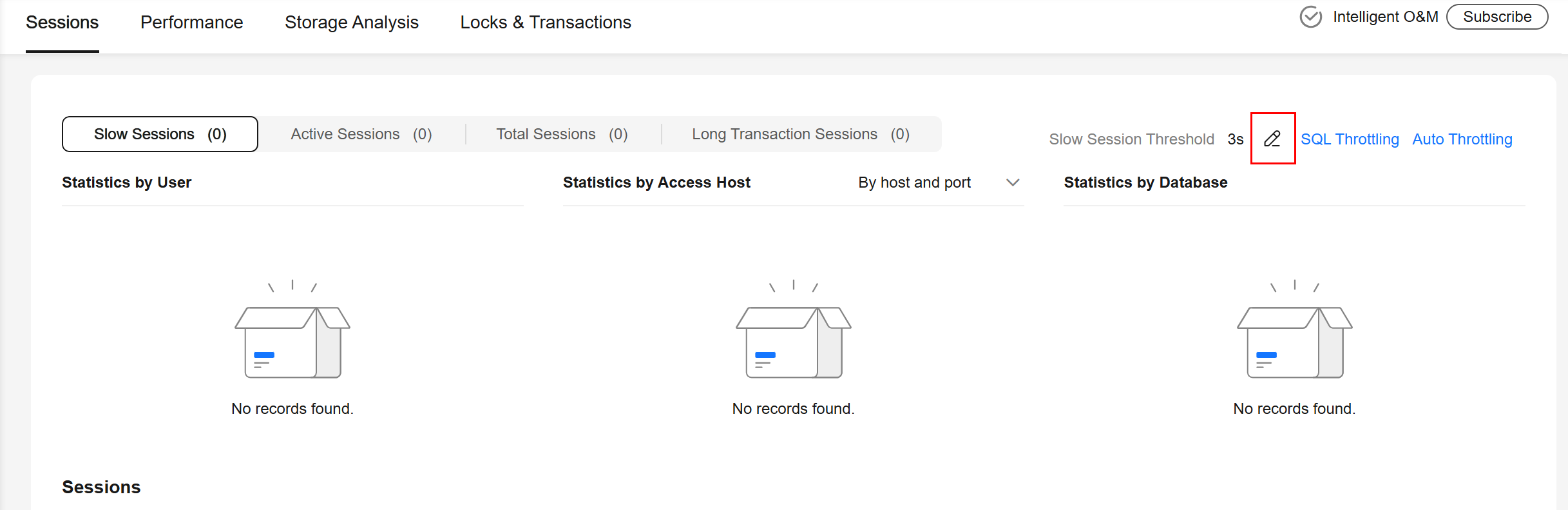The image size is (1568, 510).
Task: Switch to Total Sessions view
Action: [x=562, y=134]
